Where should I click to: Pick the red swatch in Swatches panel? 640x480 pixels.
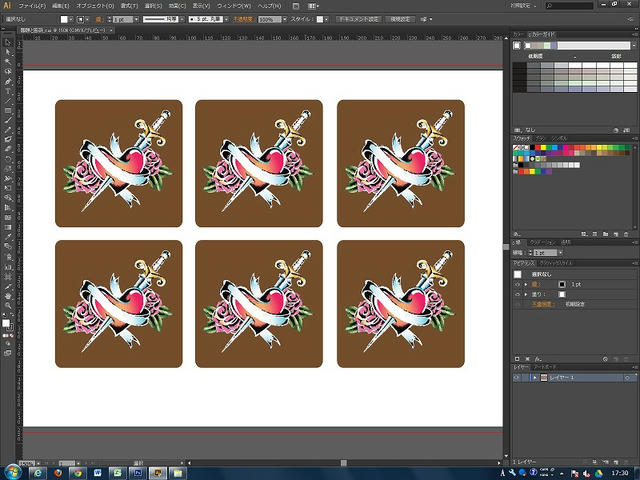click(538, 147)
